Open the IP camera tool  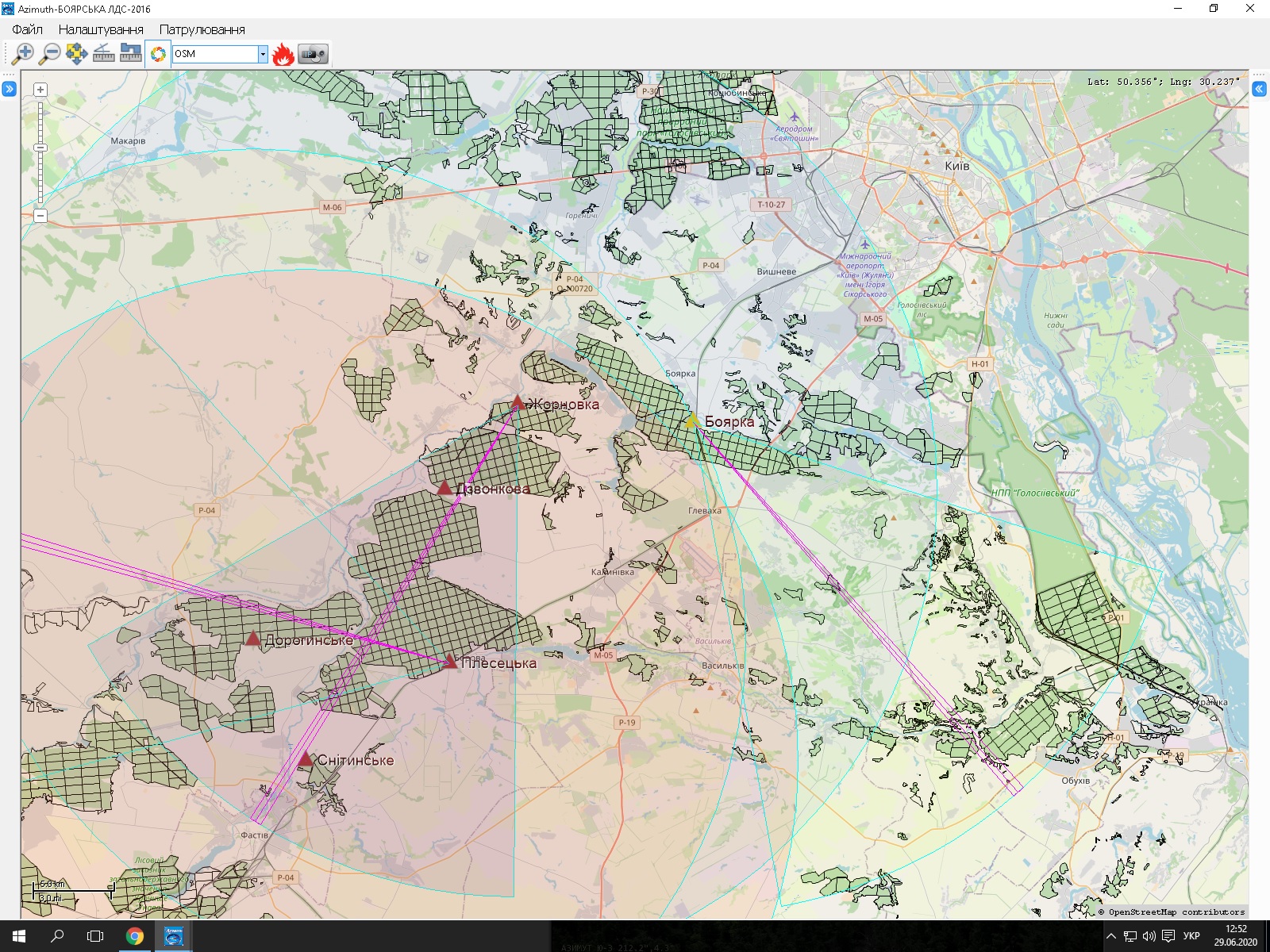click(313, 54)
